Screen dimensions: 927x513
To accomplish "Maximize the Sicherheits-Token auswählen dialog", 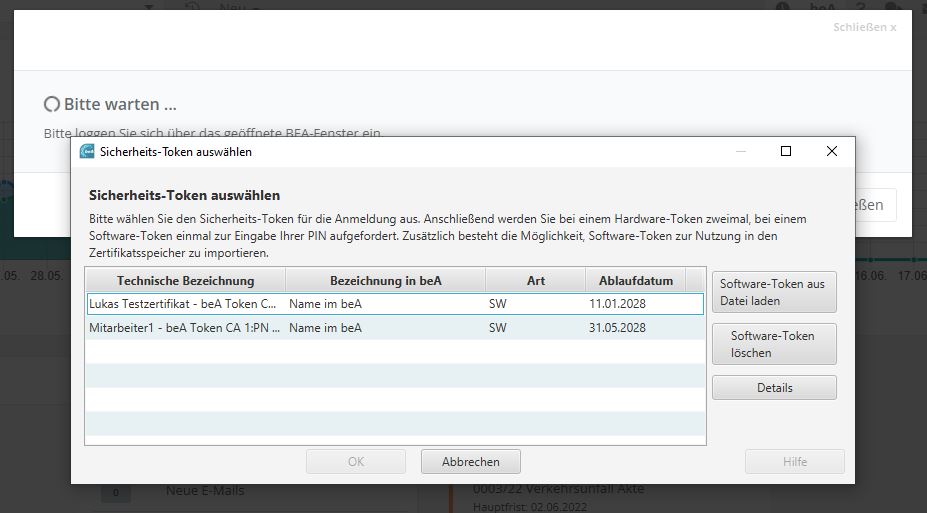I will pos(786,152).
